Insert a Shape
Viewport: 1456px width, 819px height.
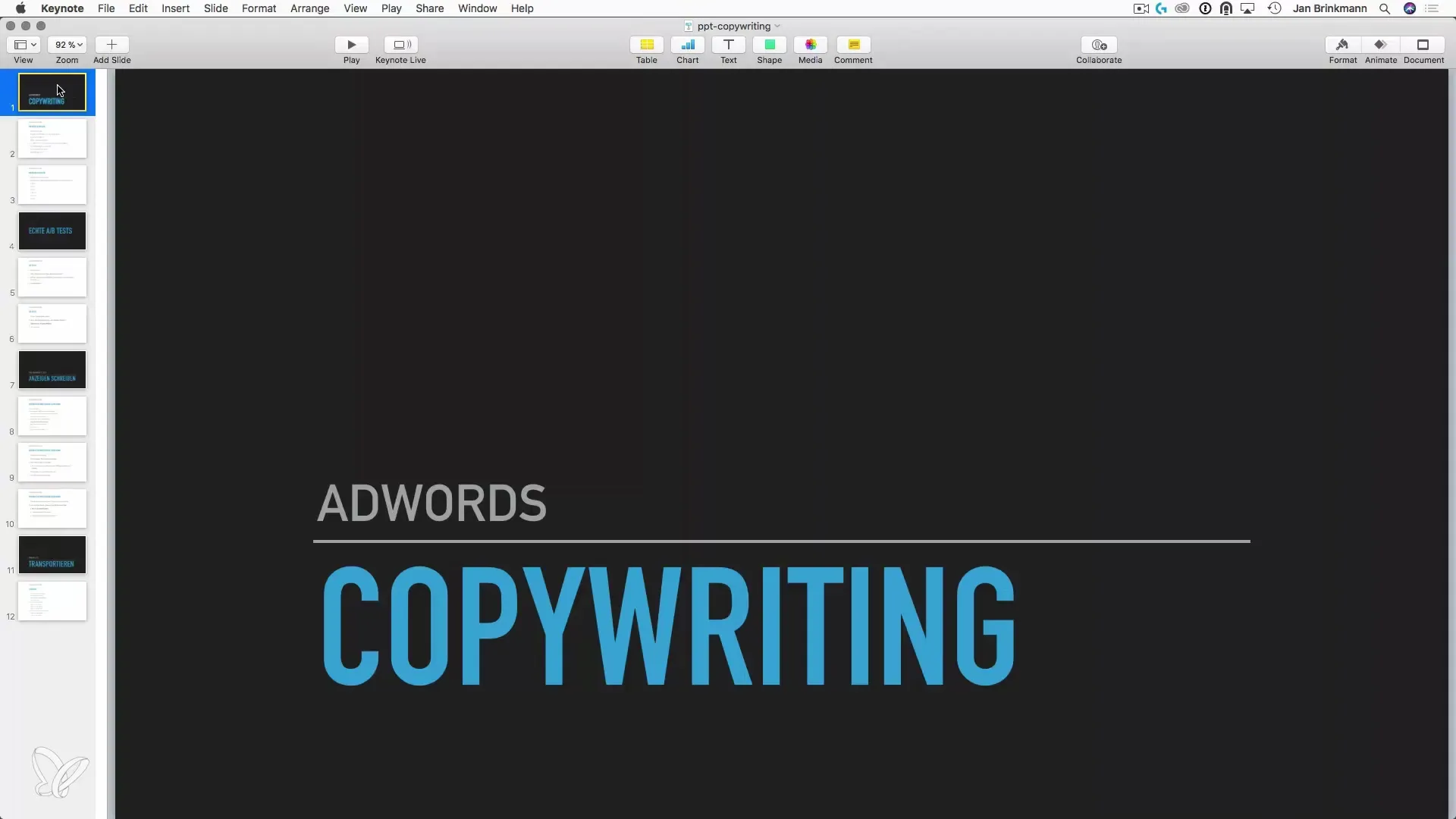pos(770,45)
